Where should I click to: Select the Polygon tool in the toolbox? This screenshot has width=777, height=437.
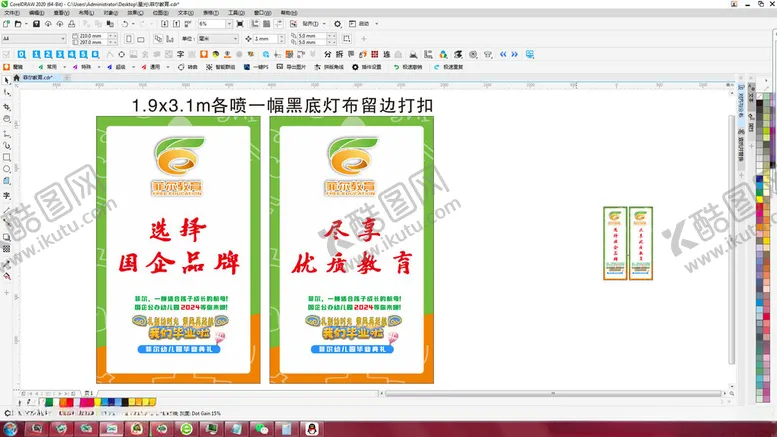6,181
